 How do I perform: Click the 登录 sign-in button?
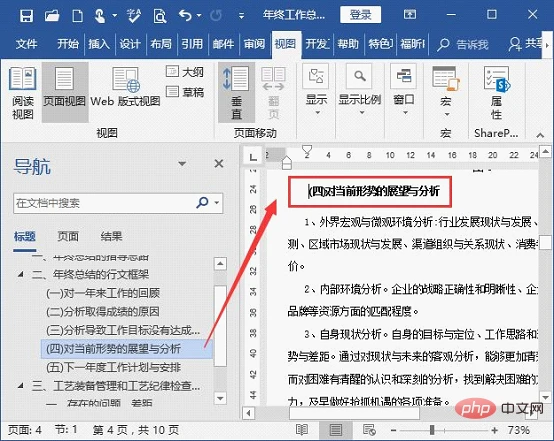pyautogui.click(x=360, y=14)
